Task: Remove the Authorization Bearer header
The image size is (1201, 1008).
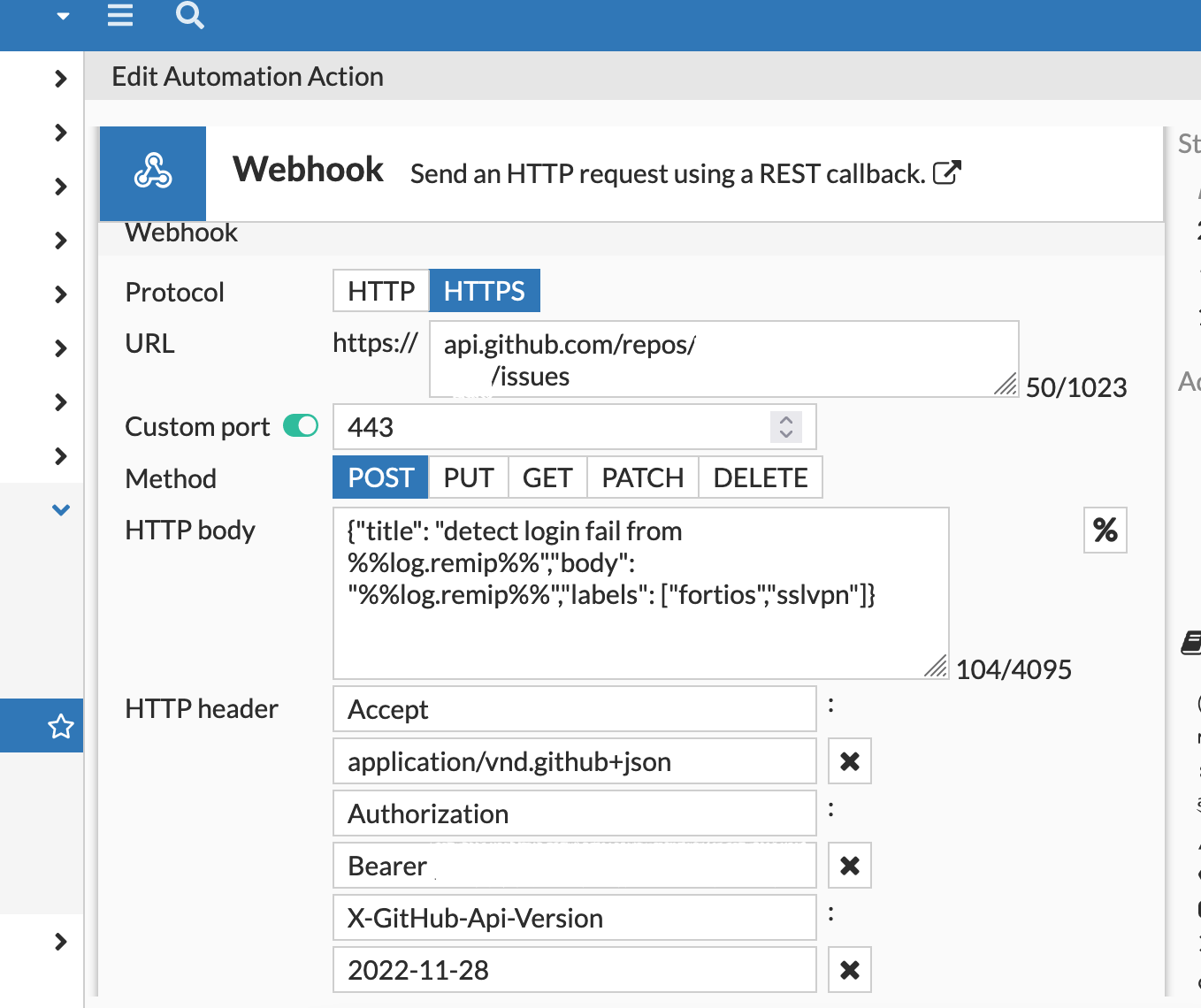Action: point(848,865)
